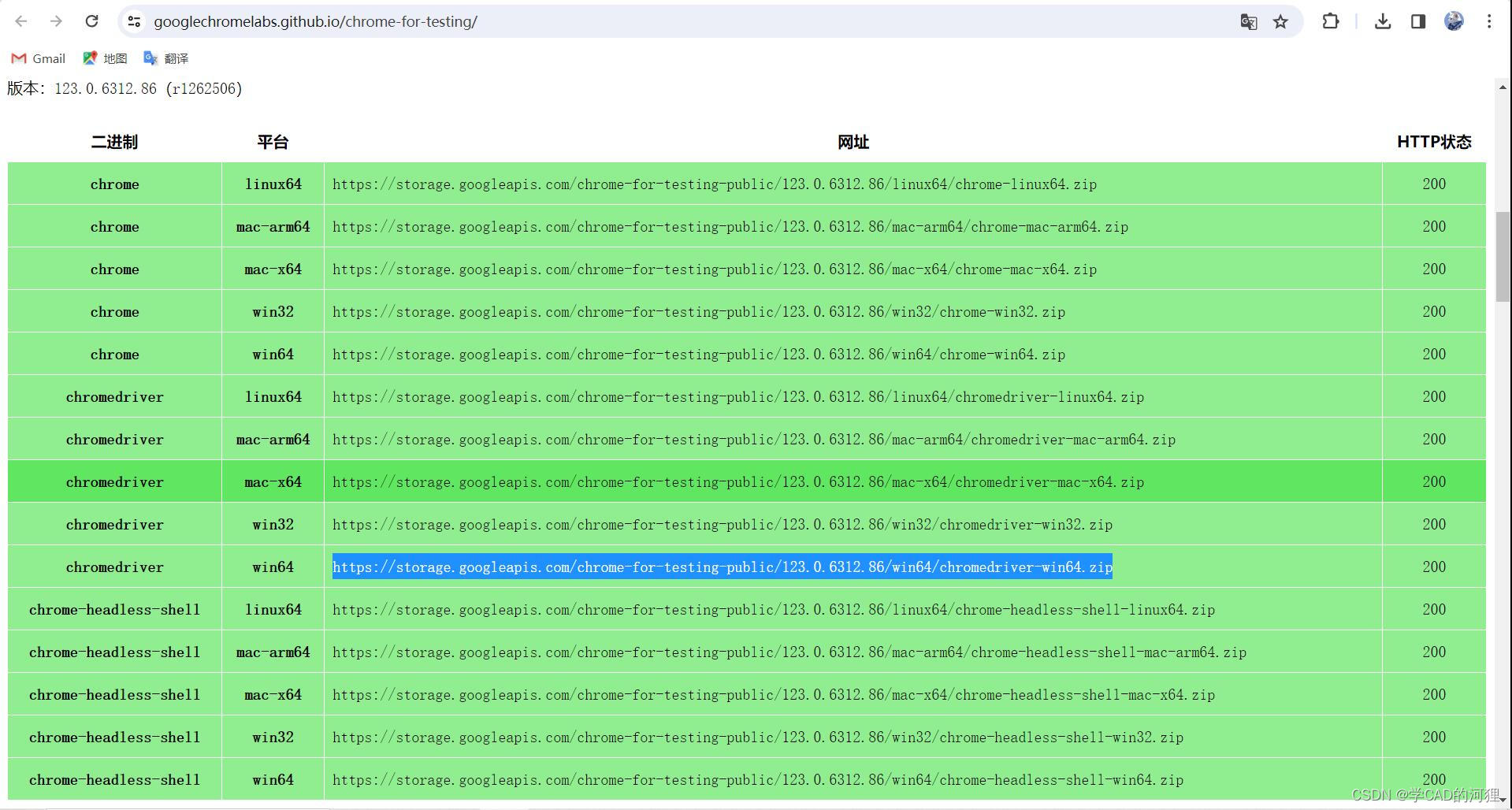Open the Google Translate icon in address bar

(1248, 22)
